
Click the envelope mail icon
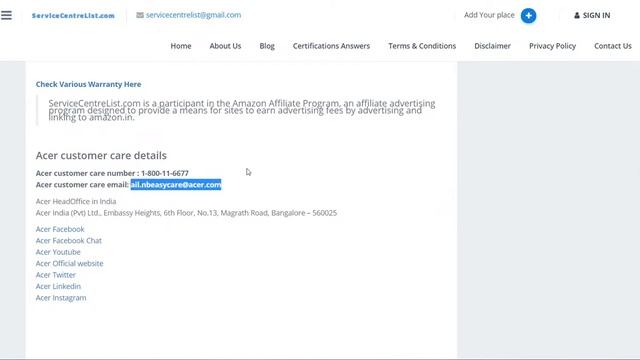(140, 15)
